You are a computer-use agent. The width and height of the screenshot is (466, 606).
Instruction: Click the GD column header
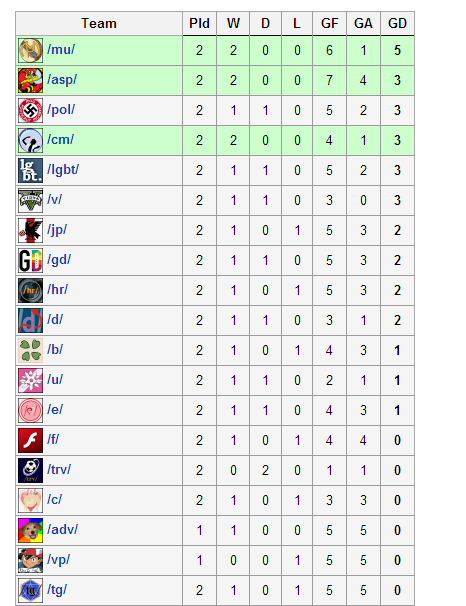point(397,24)
